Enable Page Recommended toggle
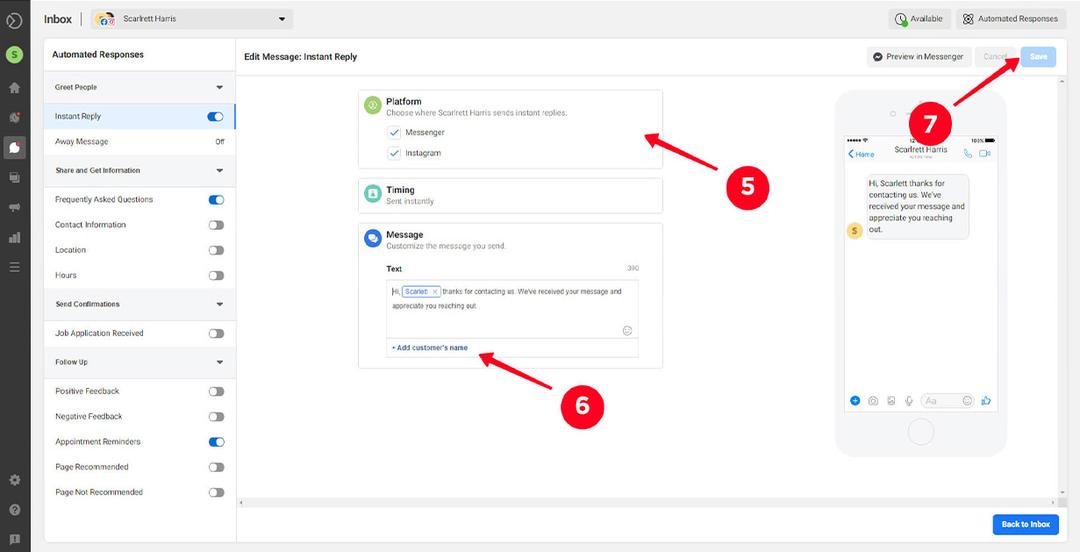The width and height of the screenshot is (1080, 552). 216,467
